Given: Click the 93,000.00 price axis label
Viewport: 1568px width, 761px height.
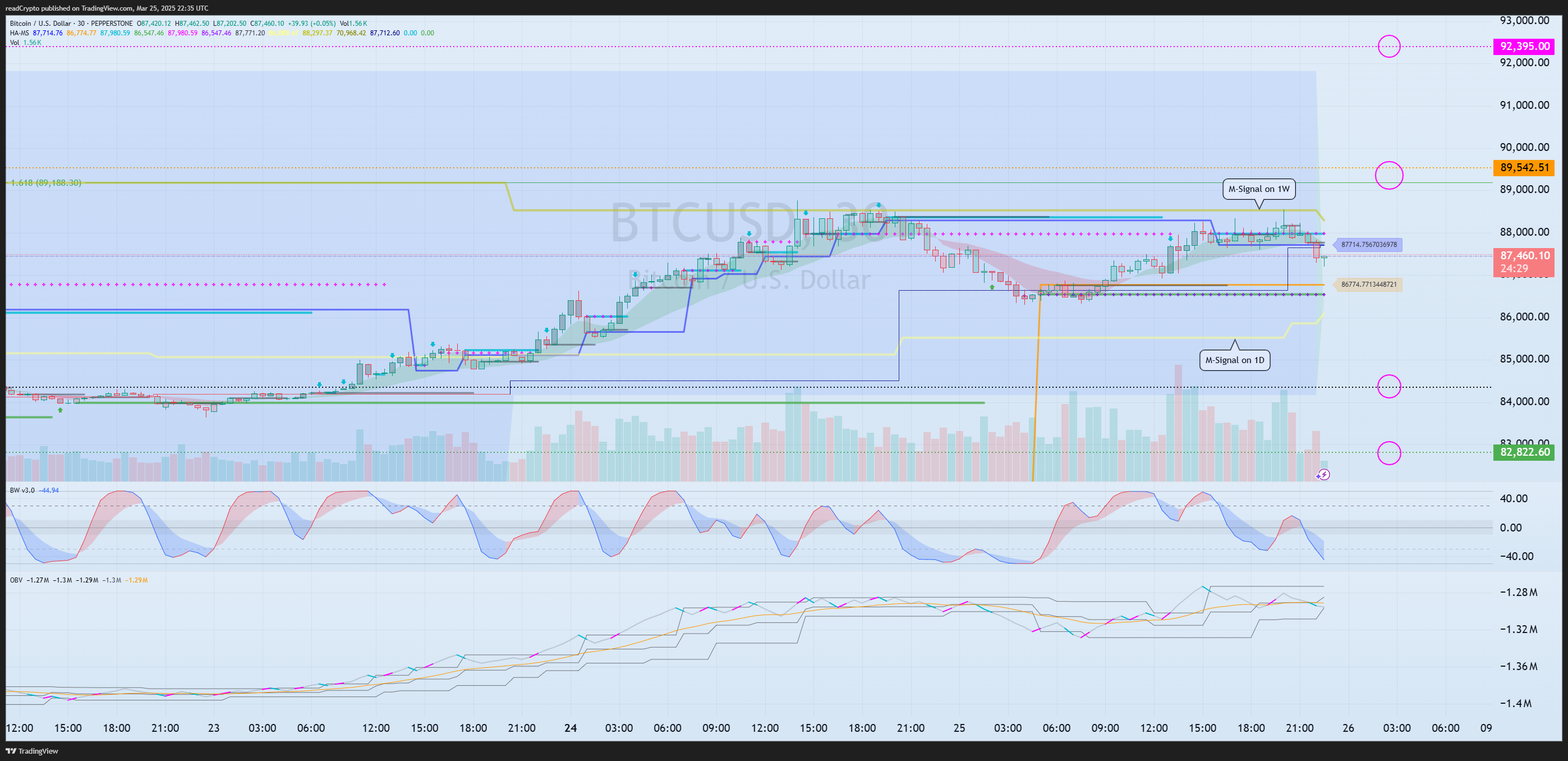Looking at the screenshot, I should coord(1524,20).
